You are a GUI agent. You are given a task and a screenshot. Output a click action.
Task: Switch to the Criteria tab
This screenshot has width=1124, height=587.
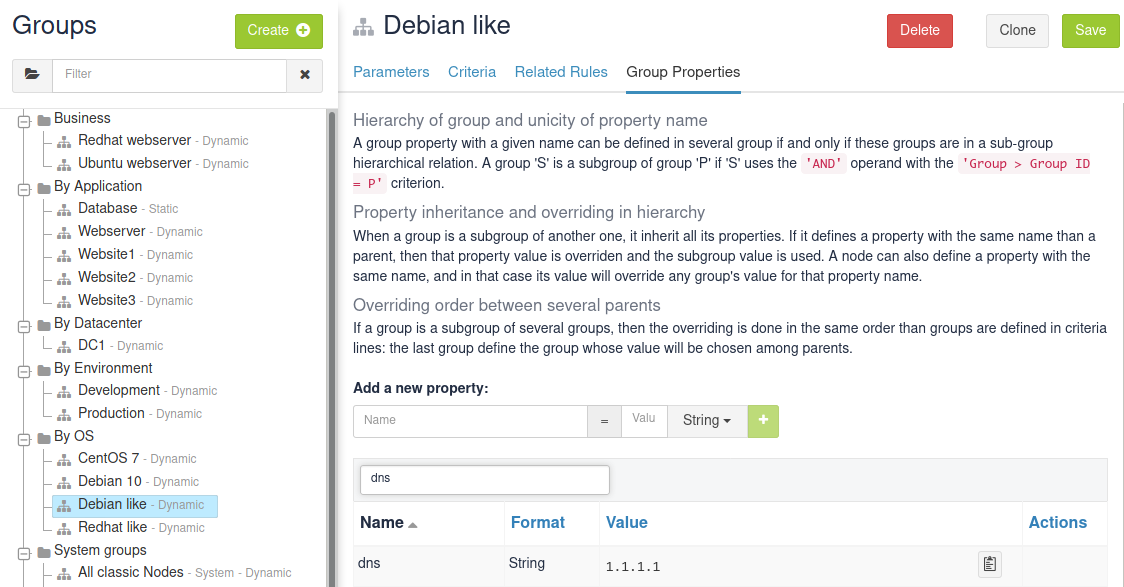tap(472, 72)
